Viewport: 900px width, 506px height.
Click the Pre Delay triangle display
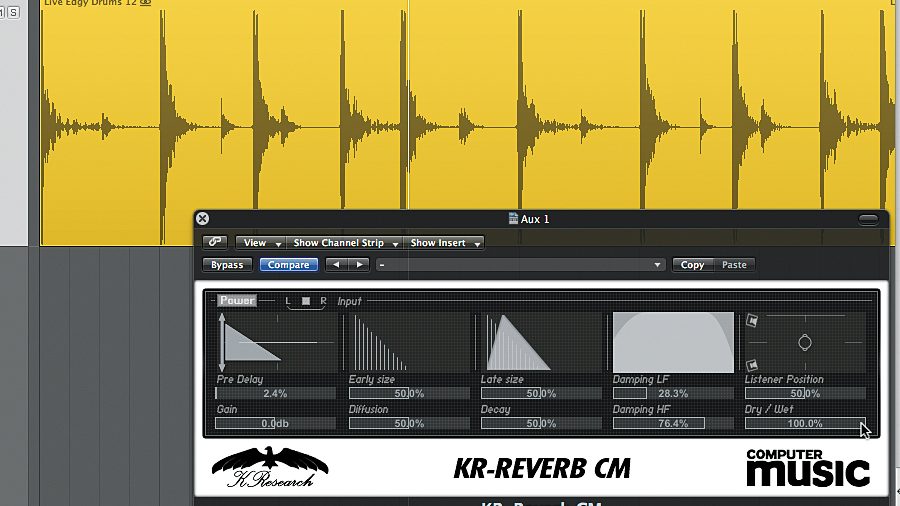(x=253, y=342)
